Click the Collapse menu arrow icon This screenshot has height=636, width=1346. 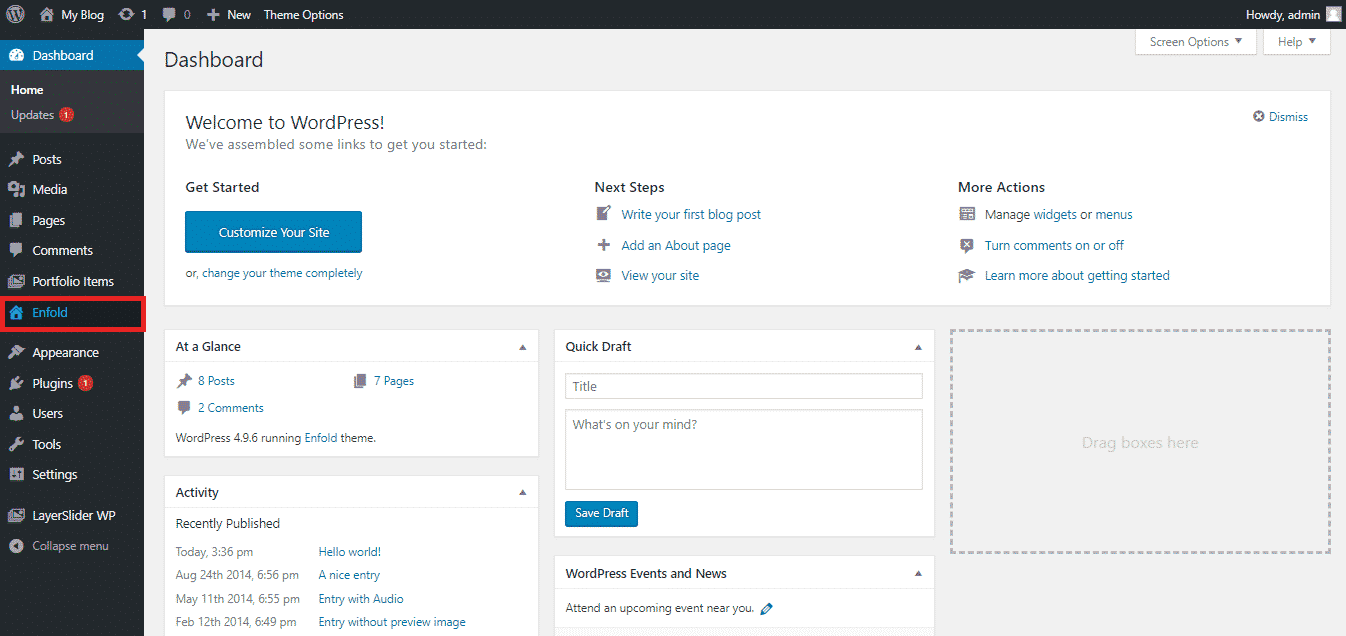[x=16, y=546]
